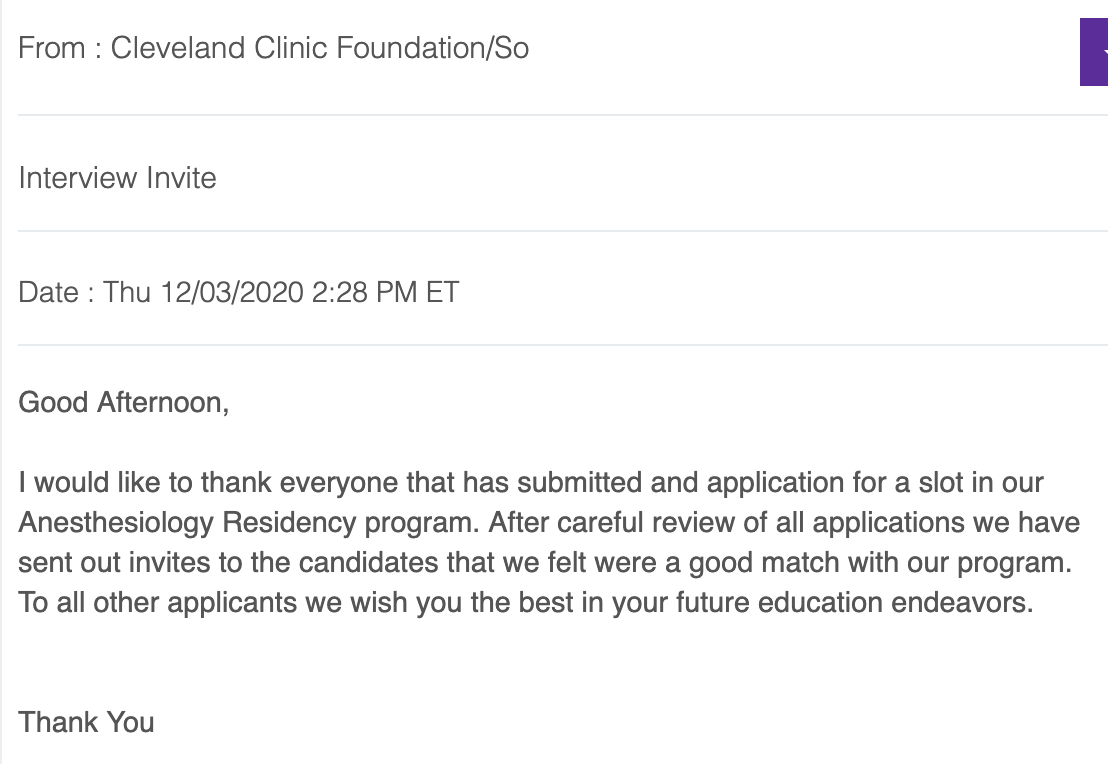Screen dimensions: 1108x764
Task: Click the line starting 'I would like to thank'
Action: (x=531, y=483)
